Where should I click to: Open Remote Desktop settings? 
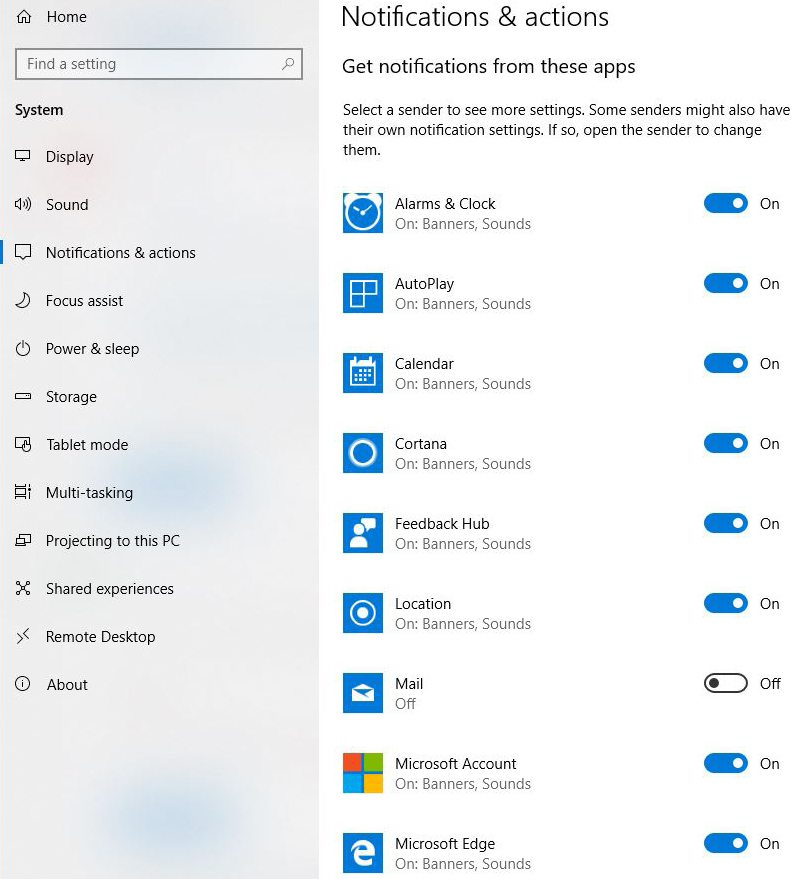click(x=100, y=637)
